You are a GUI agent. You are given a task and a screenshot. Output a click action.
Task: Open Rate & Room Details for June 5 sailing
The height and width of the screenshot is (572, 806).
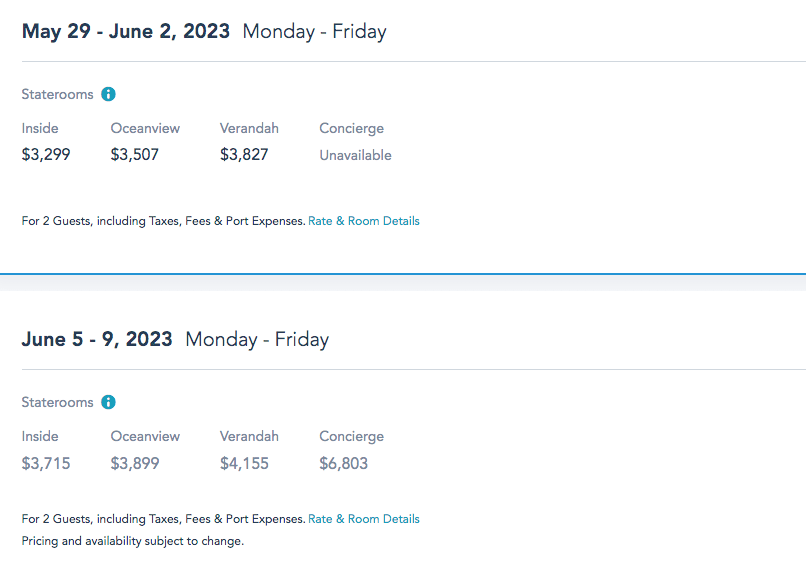[x=364, y=519]
